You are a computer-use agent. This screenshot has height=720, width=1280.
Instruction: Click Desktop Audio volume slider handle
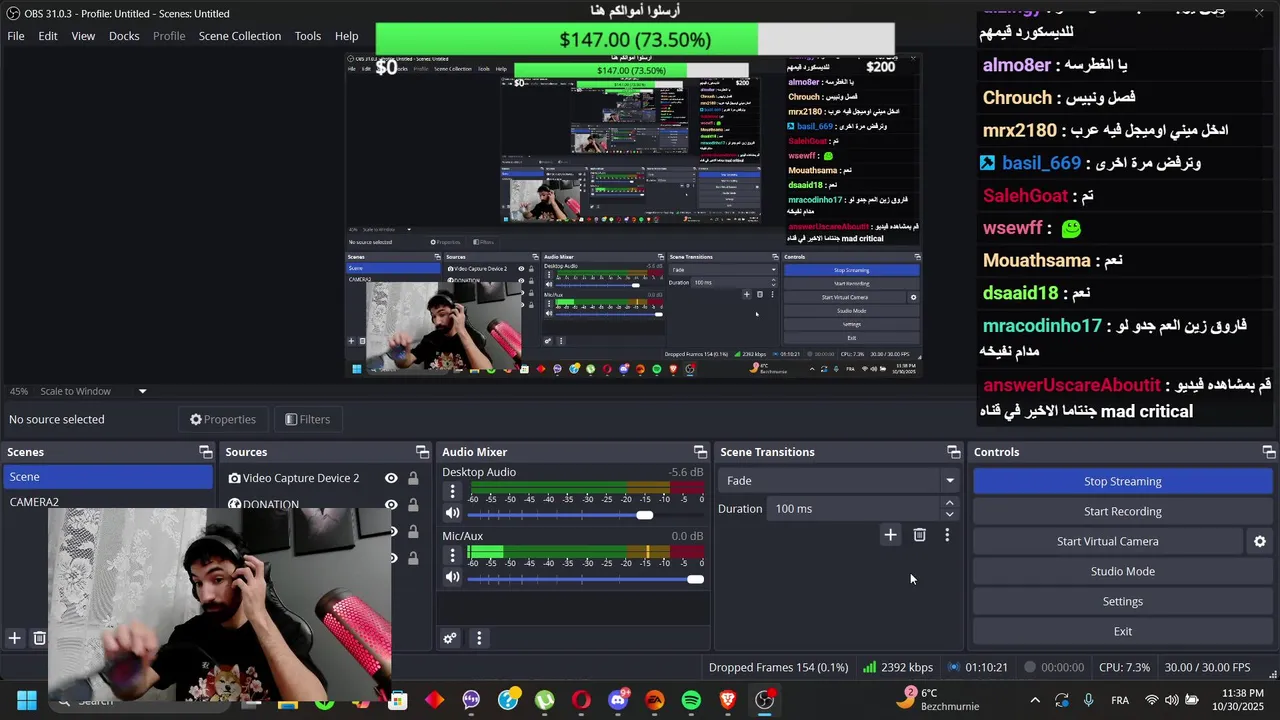645,515
